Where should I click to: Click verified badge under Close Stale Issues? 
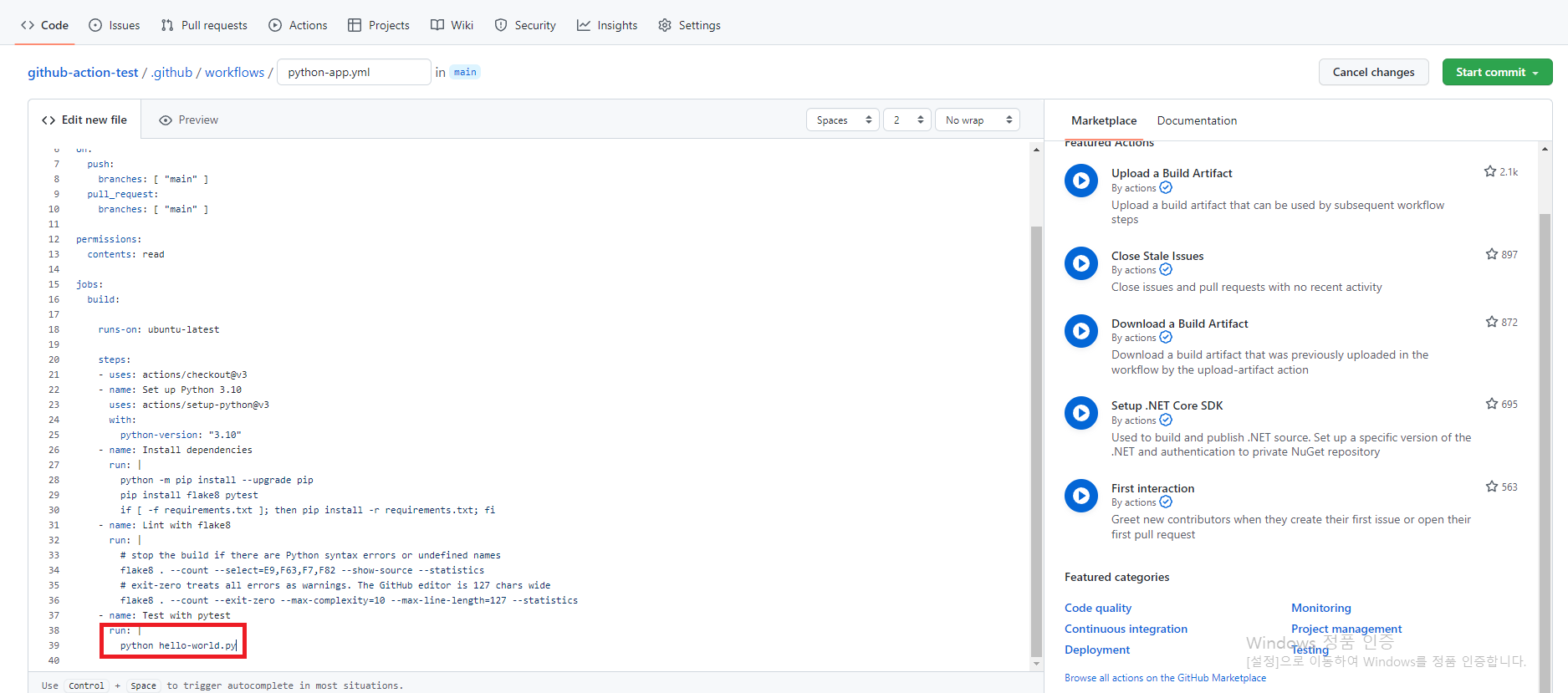point(1166,269)
